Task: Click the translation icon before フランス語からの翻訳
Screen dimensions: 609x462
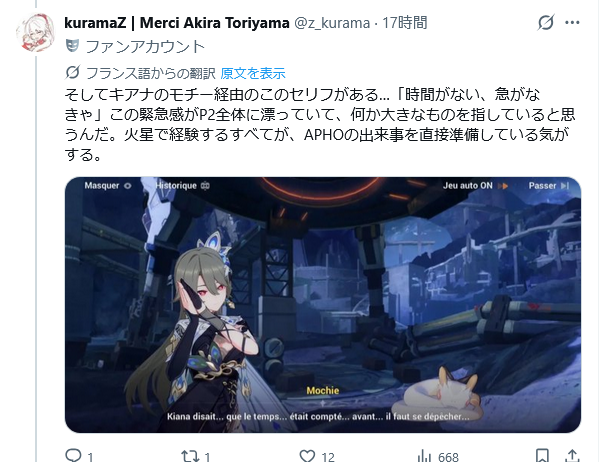Action: [73, 72]
